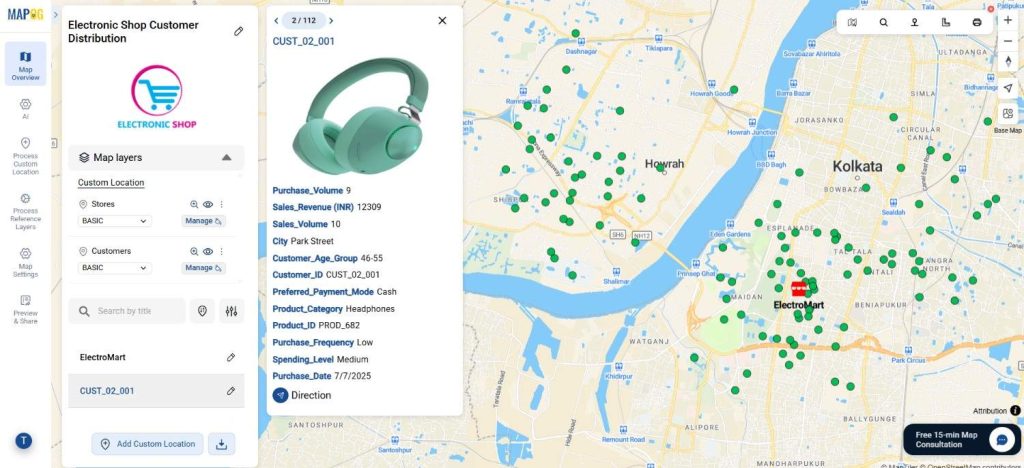This screenshot has width=1024, height=468.
Task: Open more options for Stores layer
Action: click(221, 204)
